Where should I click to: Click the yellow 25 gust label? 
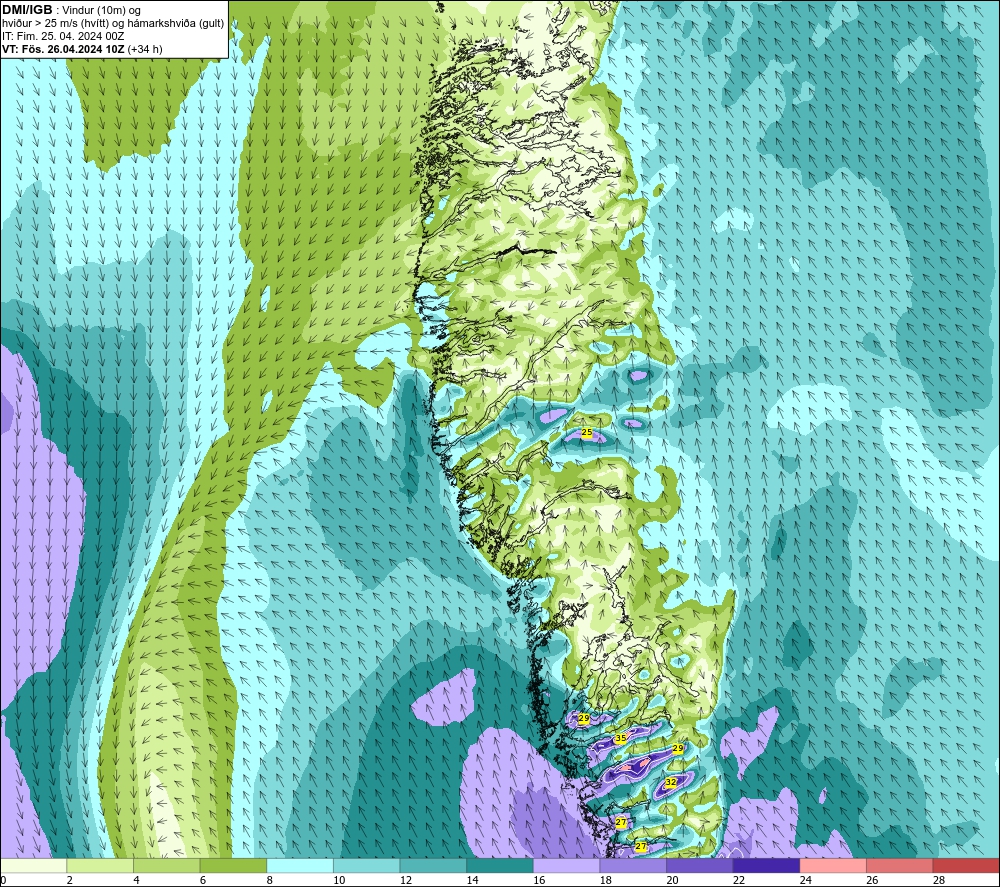(587, 432)
